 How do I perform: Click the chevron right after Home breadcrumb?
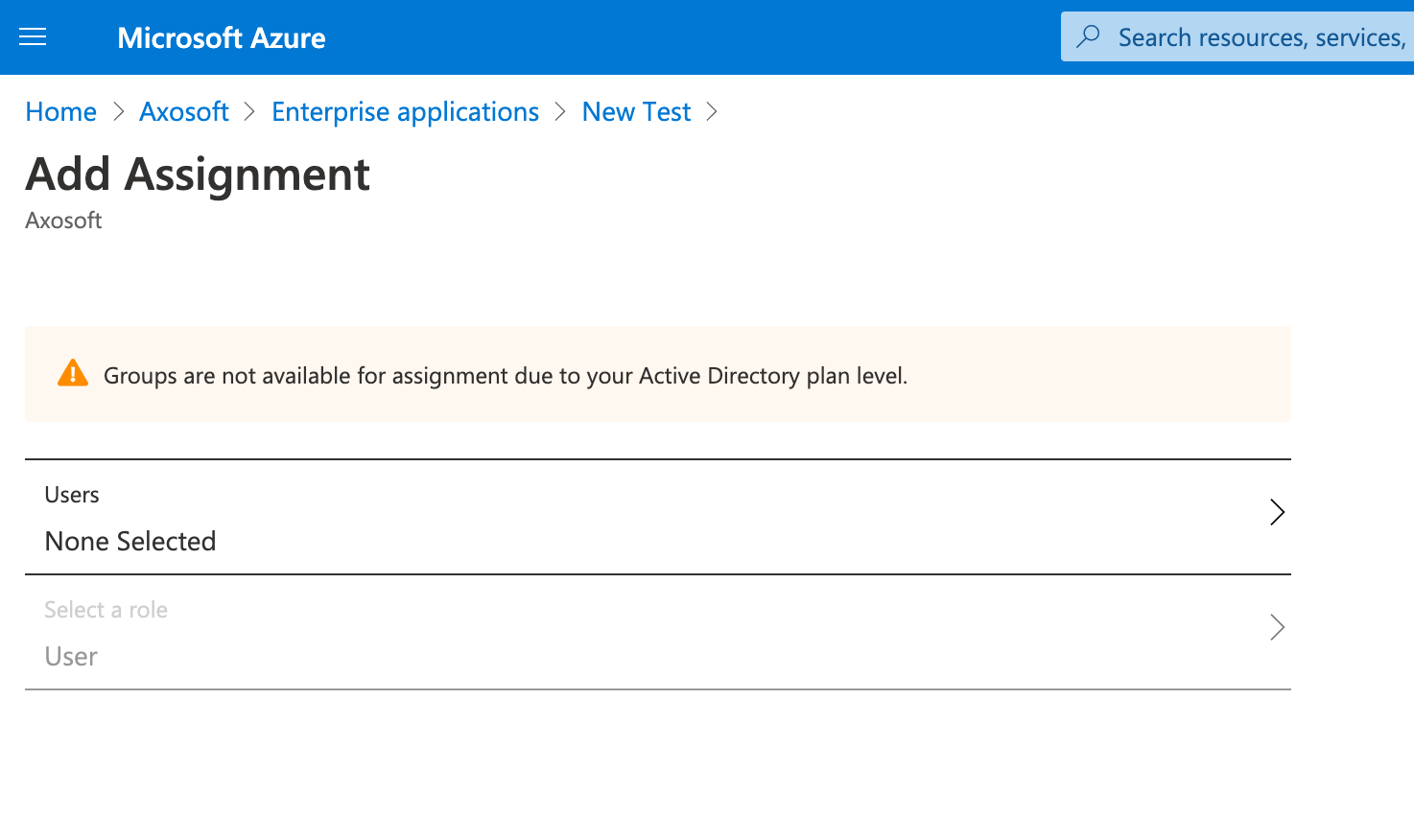[119, 112]
